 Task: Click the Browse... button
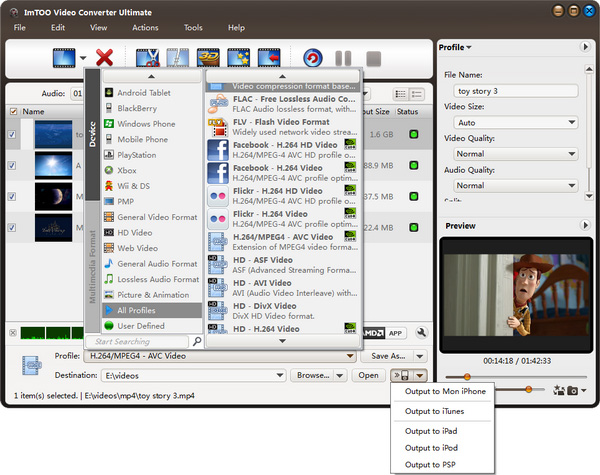313,375
